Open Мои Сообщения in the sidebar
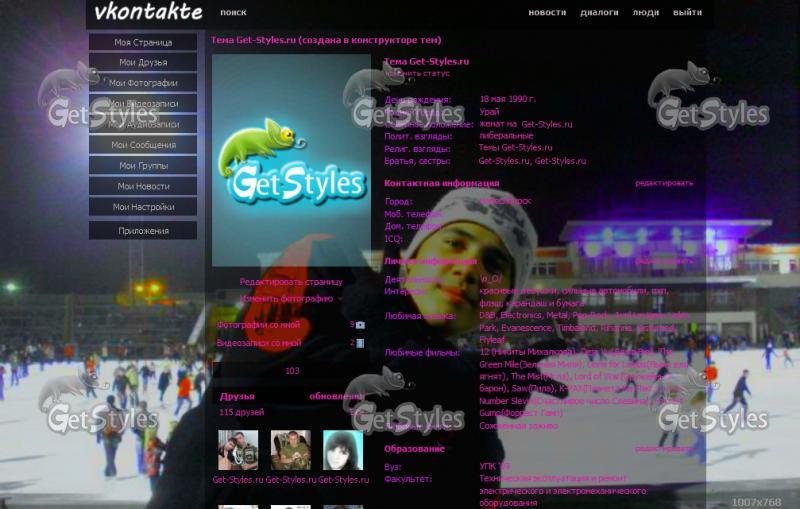This screenshot has height=509, width=800. (x=143, y=145)
